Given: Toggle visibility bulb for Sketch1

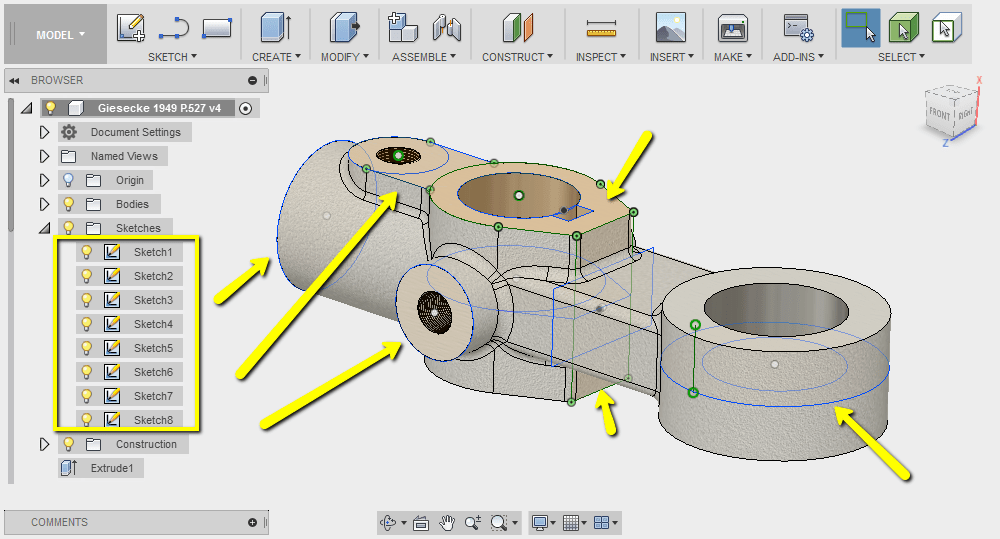Looking at the screenshot, I should tap(87, 252).
